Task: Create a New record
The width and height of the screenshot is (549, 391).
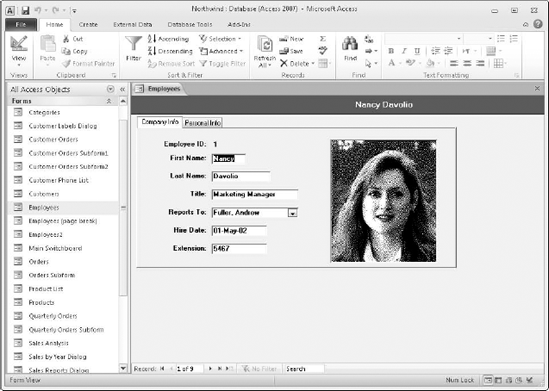Action: tap(291, 39)
